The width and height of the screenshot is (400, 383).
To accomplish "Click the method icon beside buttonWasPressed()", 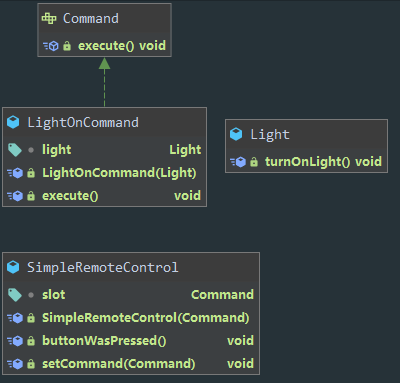I will [15, 341].
